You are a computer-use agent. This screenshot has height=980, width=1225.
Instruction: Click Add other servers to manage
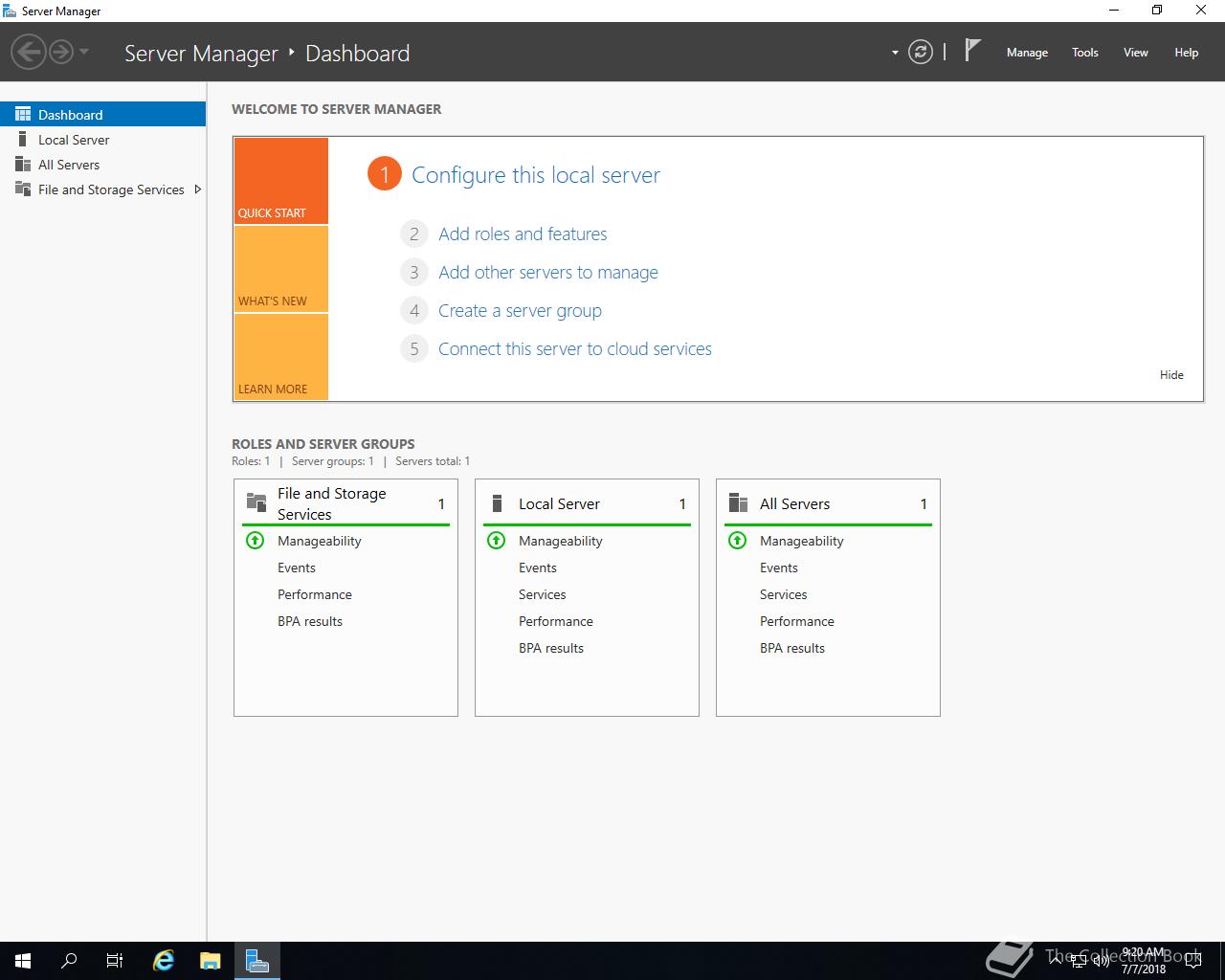(x=548, y=272)
